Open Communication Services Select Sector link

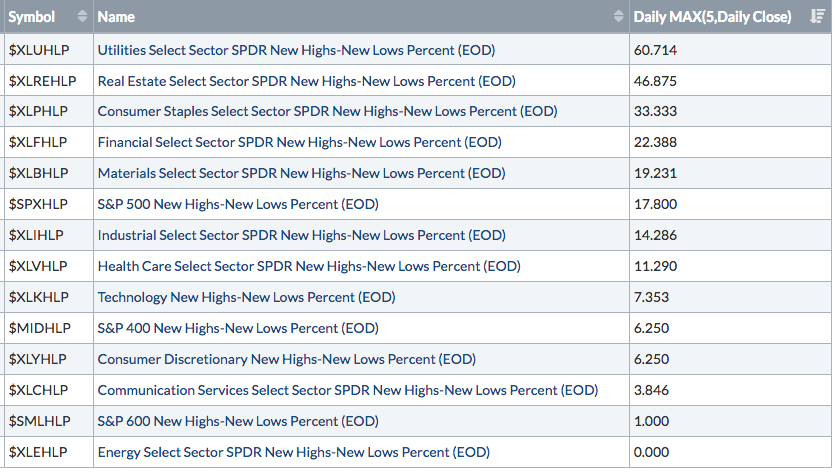347,390
